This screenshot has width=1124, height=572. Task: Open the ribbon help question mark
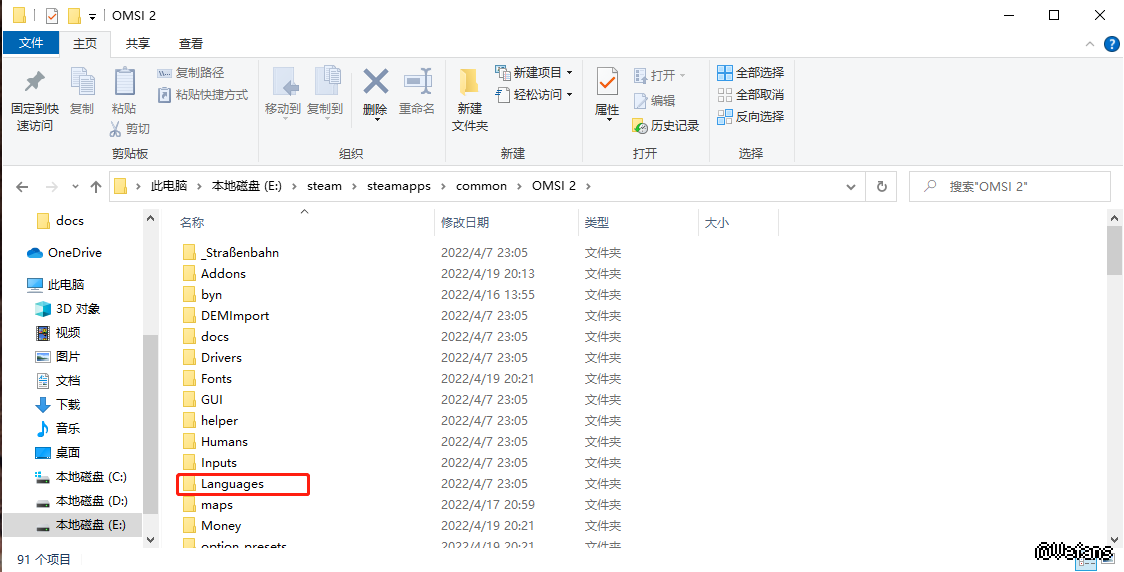pos(1110,44)
